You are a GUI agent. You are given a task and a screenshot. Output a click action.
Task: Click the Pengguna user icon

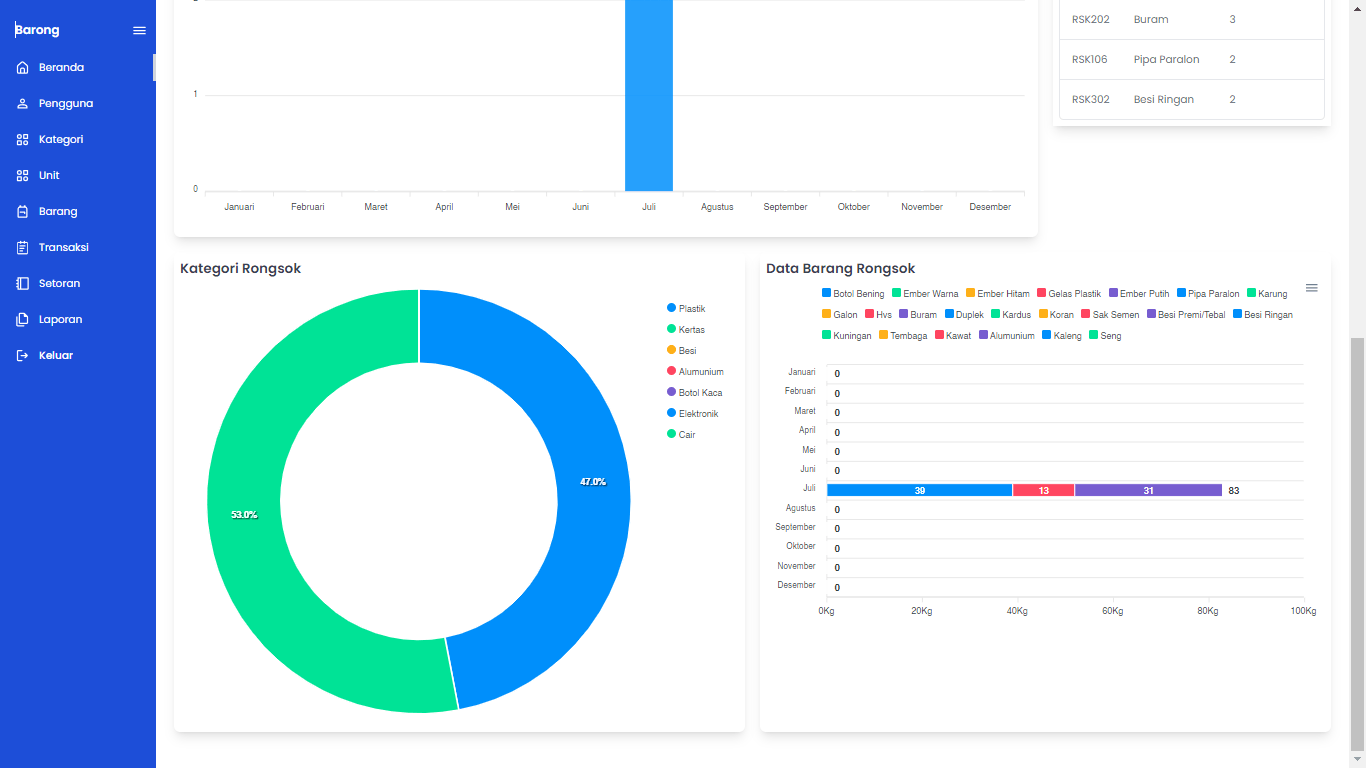point(23,104)
